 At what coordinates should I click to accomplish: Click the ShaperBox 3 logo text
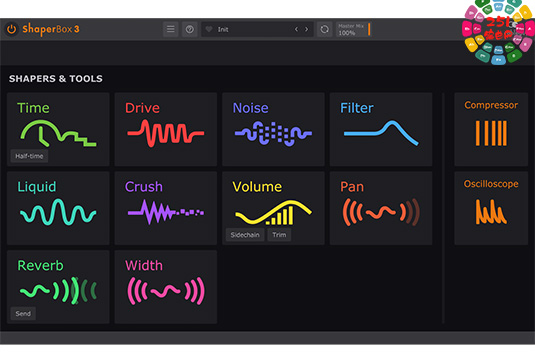(x=51, y=29)
